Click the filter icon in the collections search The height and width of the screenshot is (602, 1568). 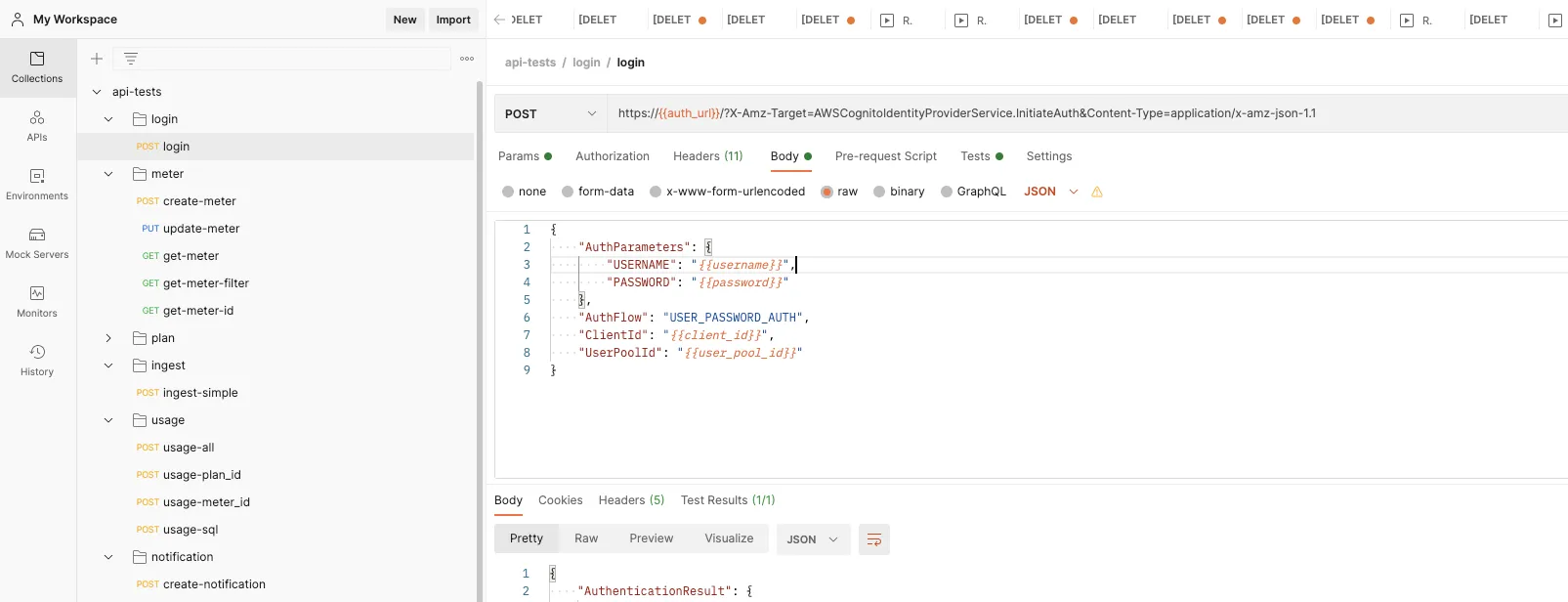(131, 59)
